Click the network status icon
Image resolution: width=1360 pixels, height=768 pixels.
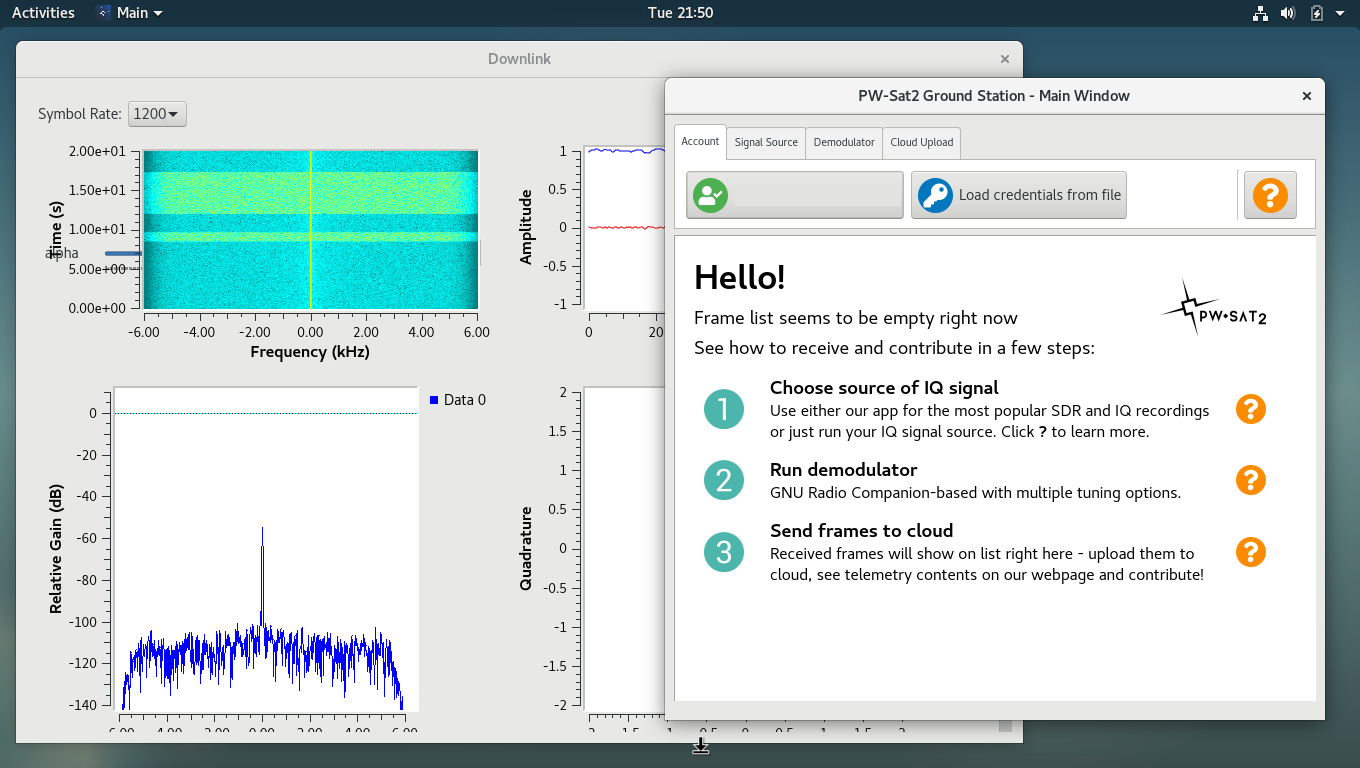coord(1260,13)
